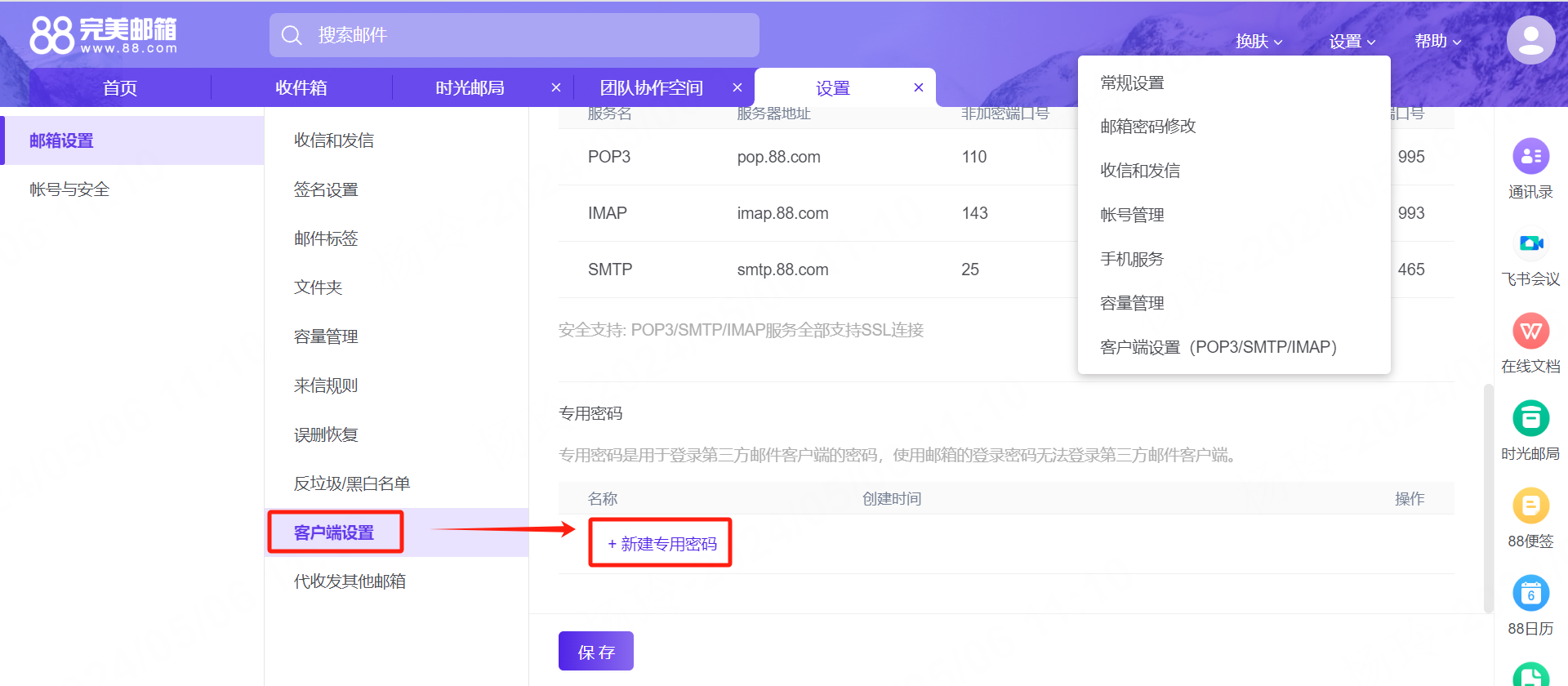Image resolution: width=1568 pixels, height=686 pixels.
Task: Close the 团队协作空间 tab
Action: pyautogui.click(x=737, y=87)
